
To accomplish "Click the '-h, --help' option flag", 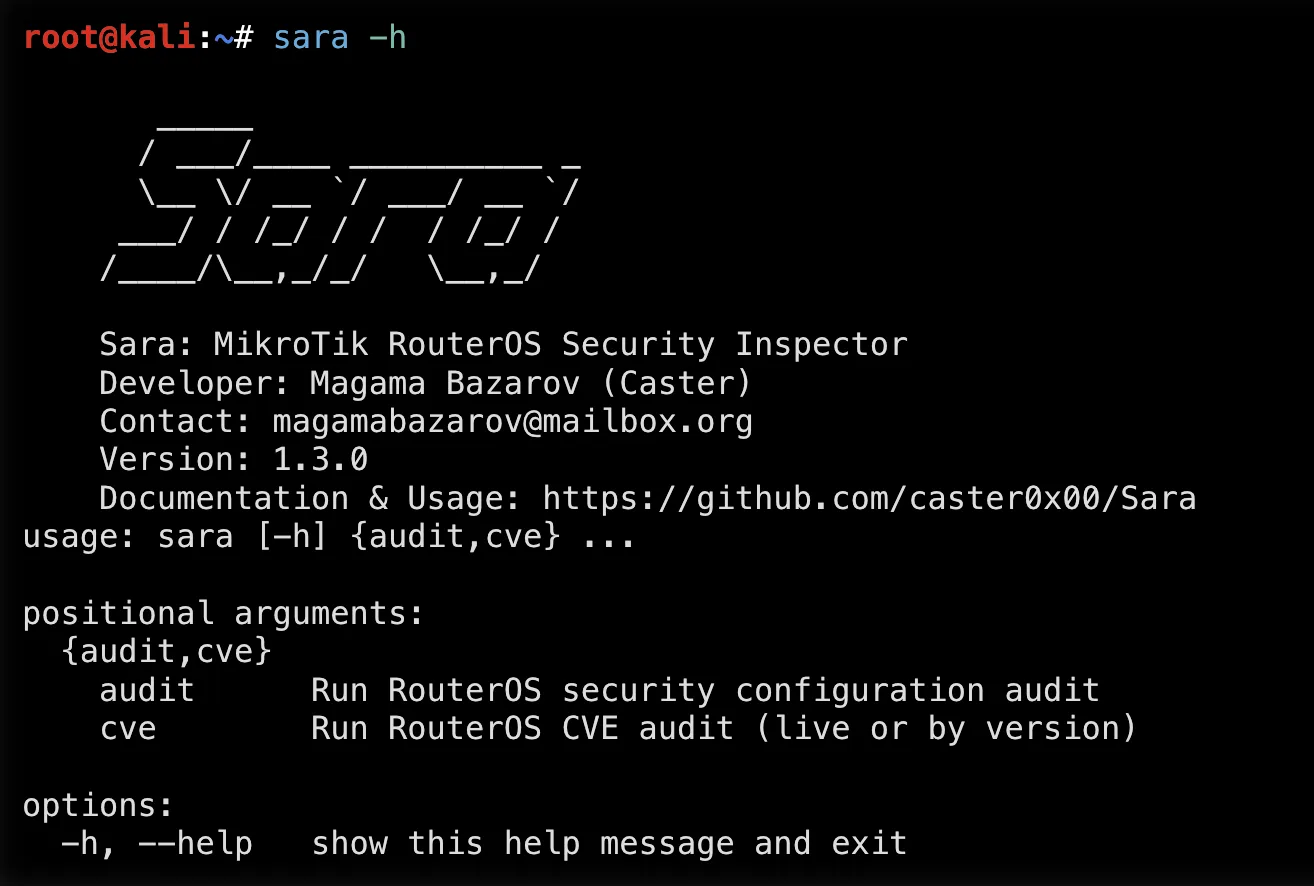I will (157, 843).
